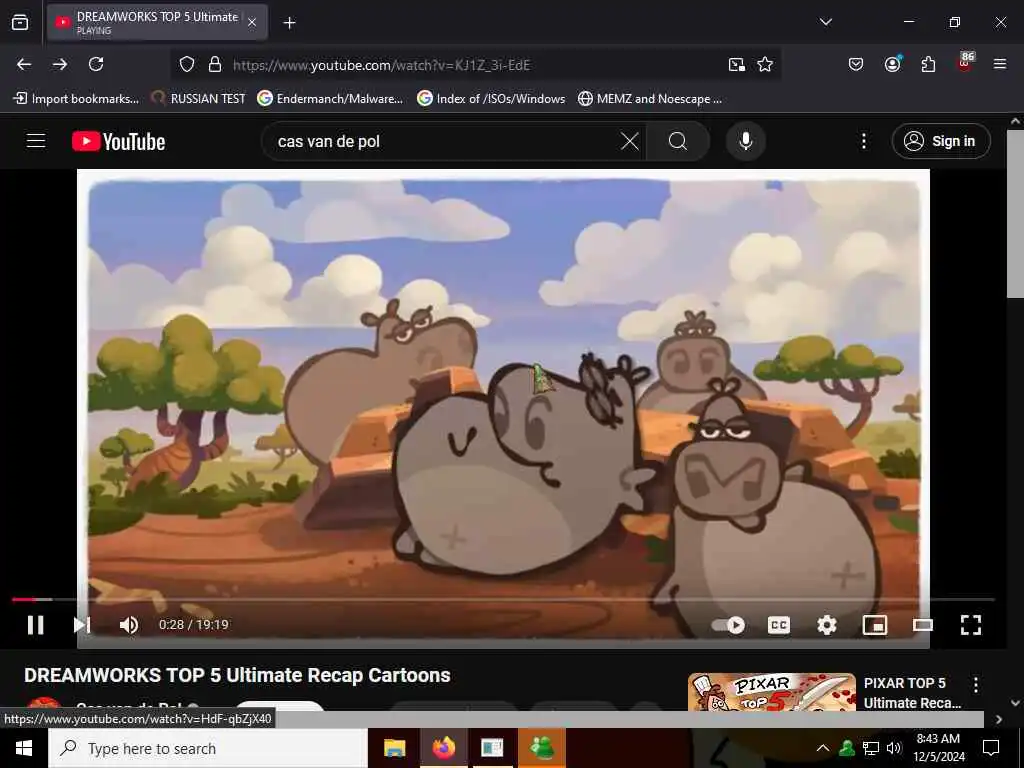This screenshot has height=768, width=1024.
Task: Open YouTube settings three-dot menu
Action: (x=863, y=141)
